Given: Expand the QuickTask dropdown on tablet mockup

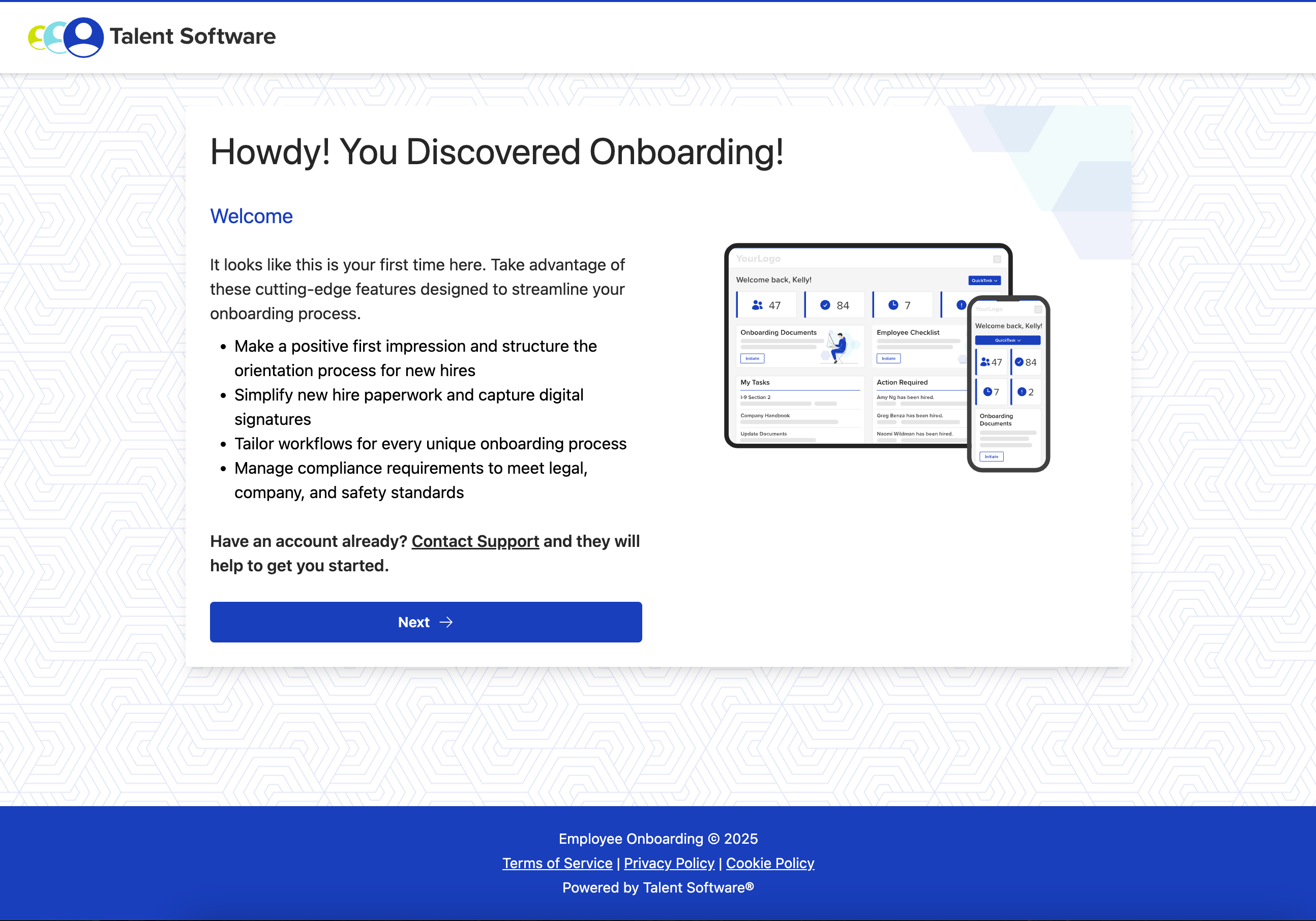Looking at the screenshot, I should [x=984, y=281].
